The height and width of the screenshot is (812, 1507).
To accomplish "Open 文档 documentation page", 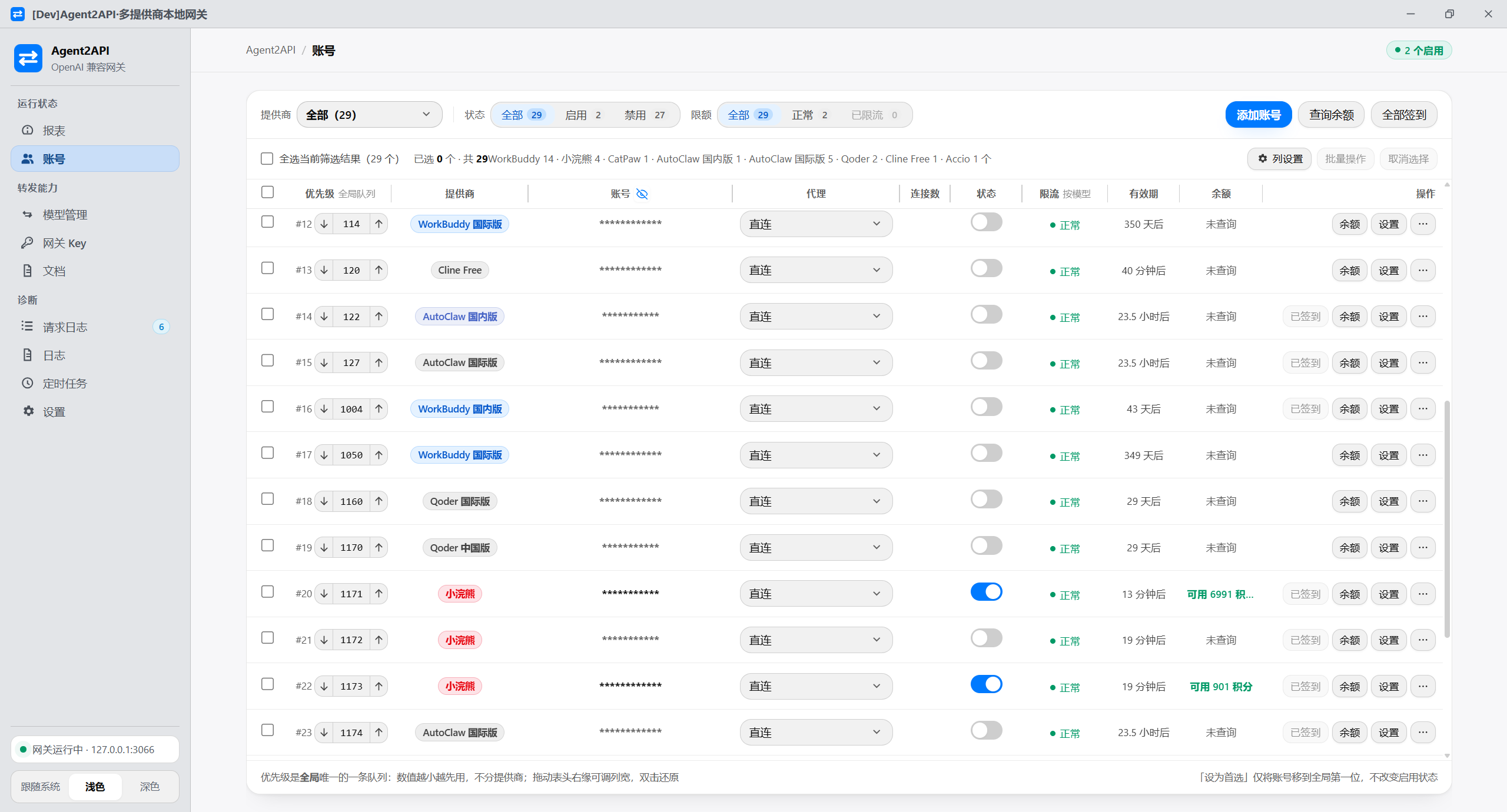I will coord(95,271).
